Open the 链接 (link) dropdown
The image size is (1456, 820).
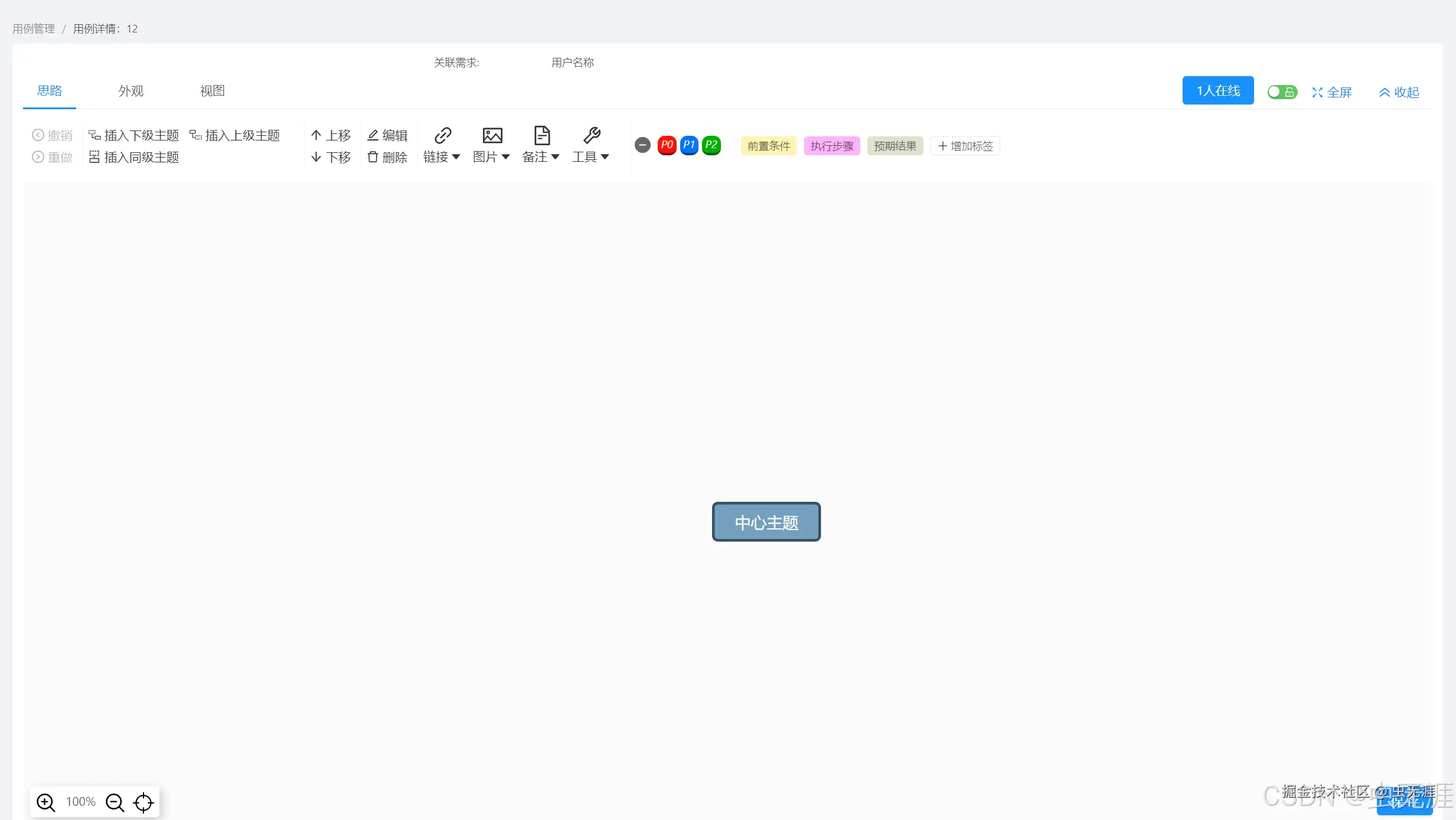click(442, 145)
